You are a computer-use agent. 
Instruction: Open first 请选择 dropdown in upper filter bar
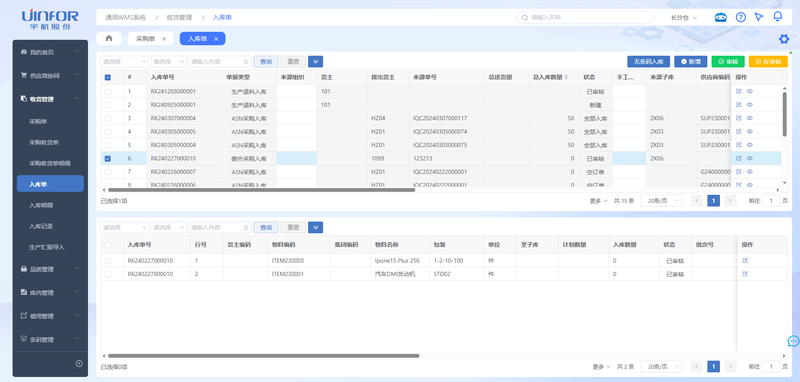pyautogui.click(x=124, y=62)
